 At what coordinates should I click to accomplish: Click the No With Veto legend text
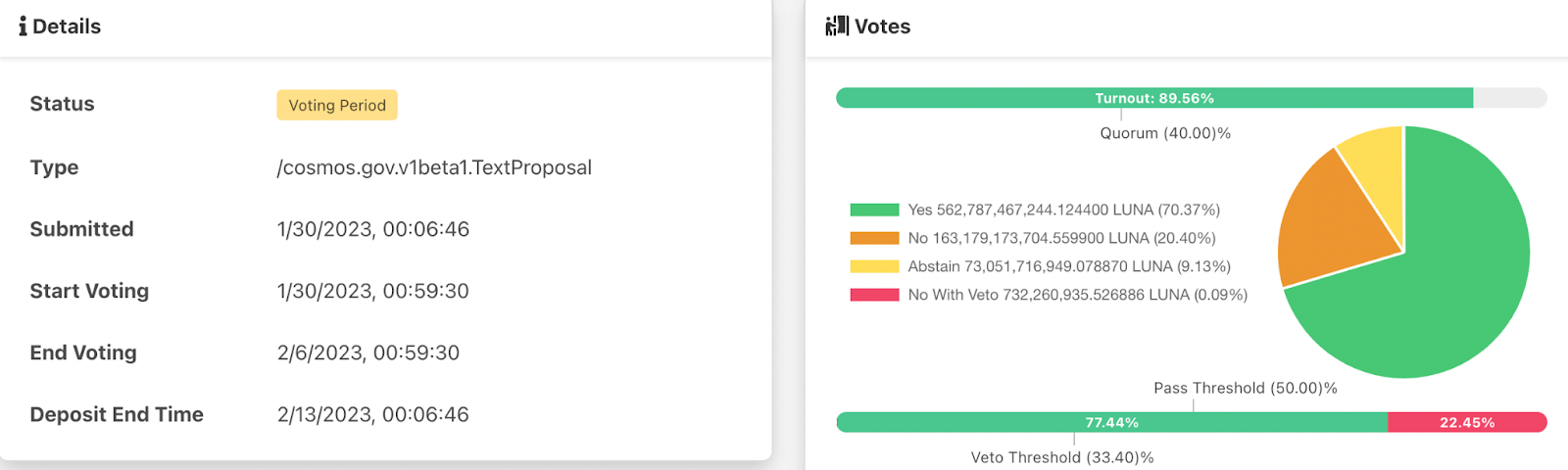coord(1077,295)
